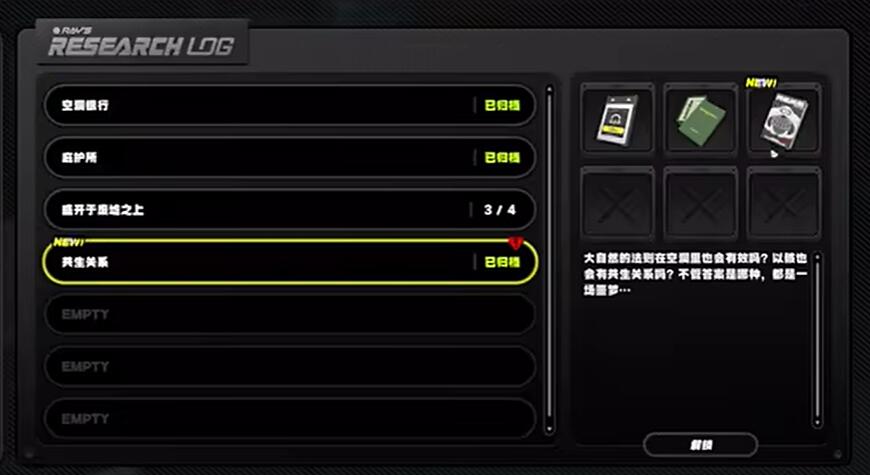Click the red alert marker on 共生关系
The image size is (870, 475).
click(516, 242)
